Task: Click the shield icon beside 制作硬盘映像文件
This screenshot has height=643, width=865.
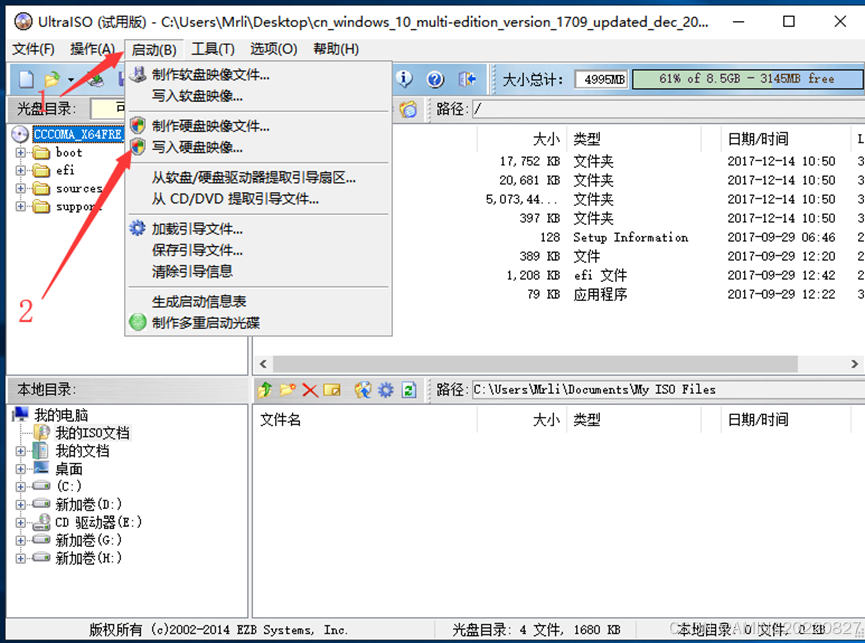Action: [x=138, y=125]
